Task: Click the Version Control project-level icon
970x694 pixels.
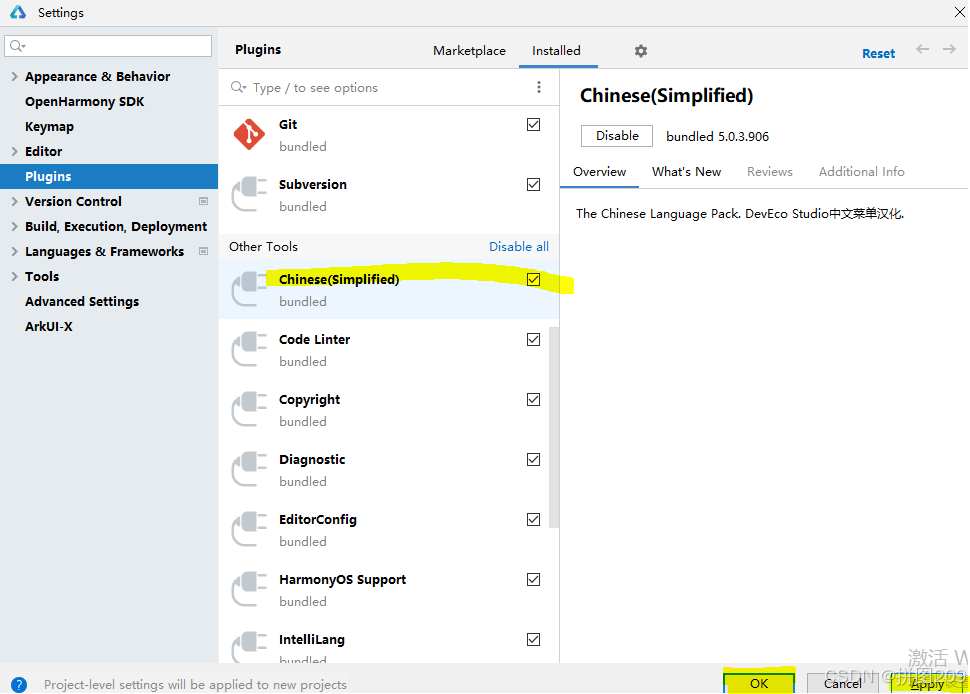Action: pos(204,201)
